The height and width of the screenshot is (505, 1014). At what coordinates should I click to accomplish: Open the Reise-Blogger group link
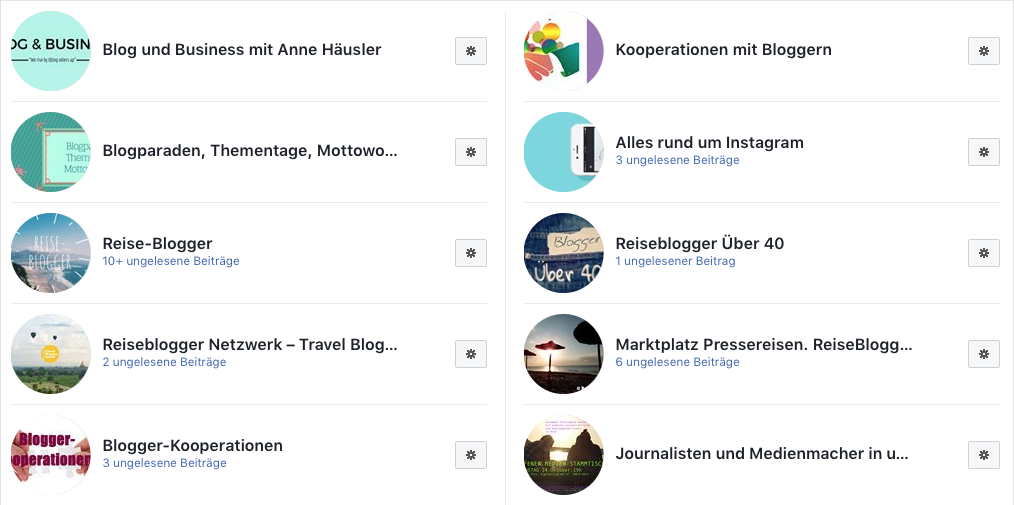[x=157, y=243]
